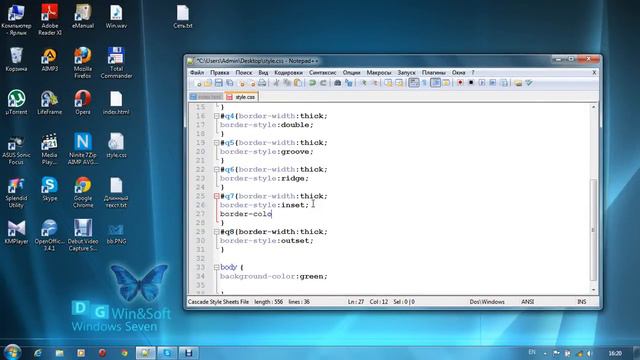Toggle word wrap toolbar button

414,83
